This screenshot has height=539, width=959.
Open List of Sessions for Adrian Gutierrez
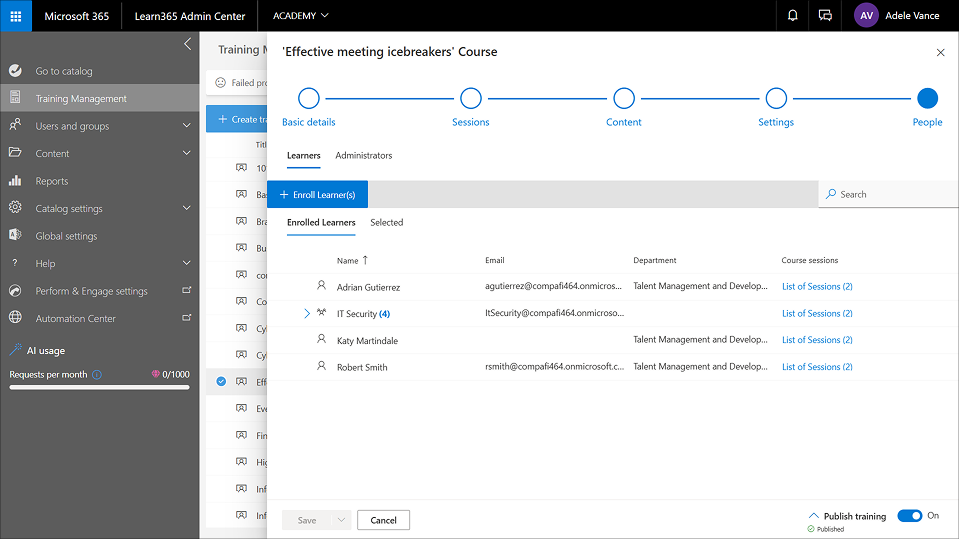coord(817,286)
